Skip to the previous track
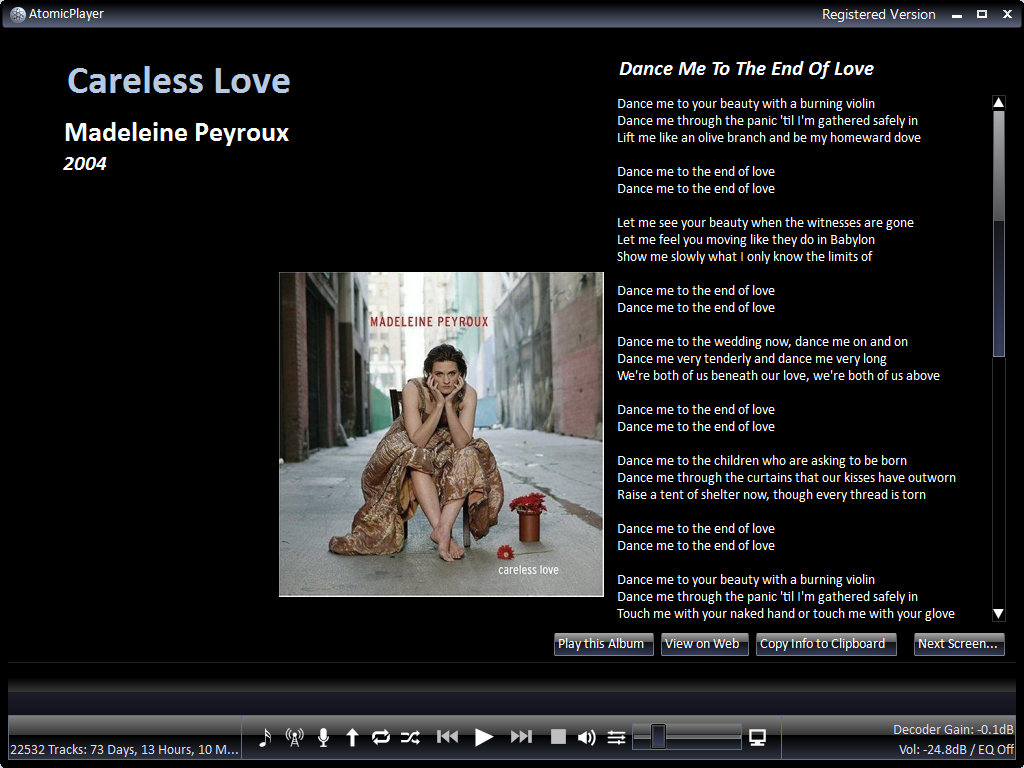The height and width of the screenshot is (768, 1024). click(x=447, y=737)
